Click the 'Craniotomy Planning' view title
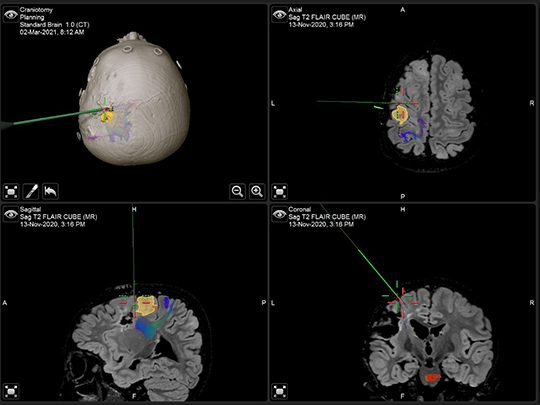This screenshot has width=540, height=405. tap(36, 13)
